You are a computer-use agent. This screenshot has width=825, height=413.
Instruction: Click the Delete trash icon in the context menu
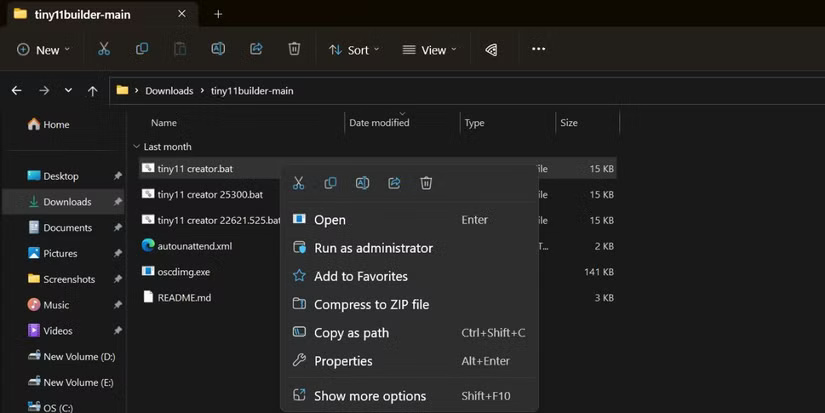point(426,183)
